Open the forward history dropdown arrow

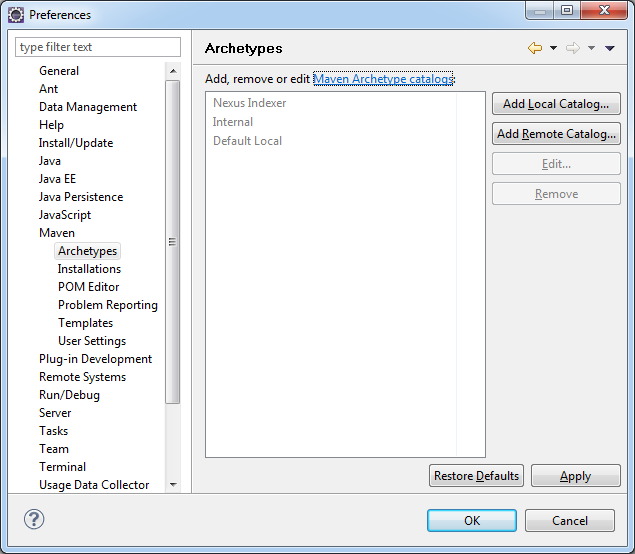tap(591, 48)
